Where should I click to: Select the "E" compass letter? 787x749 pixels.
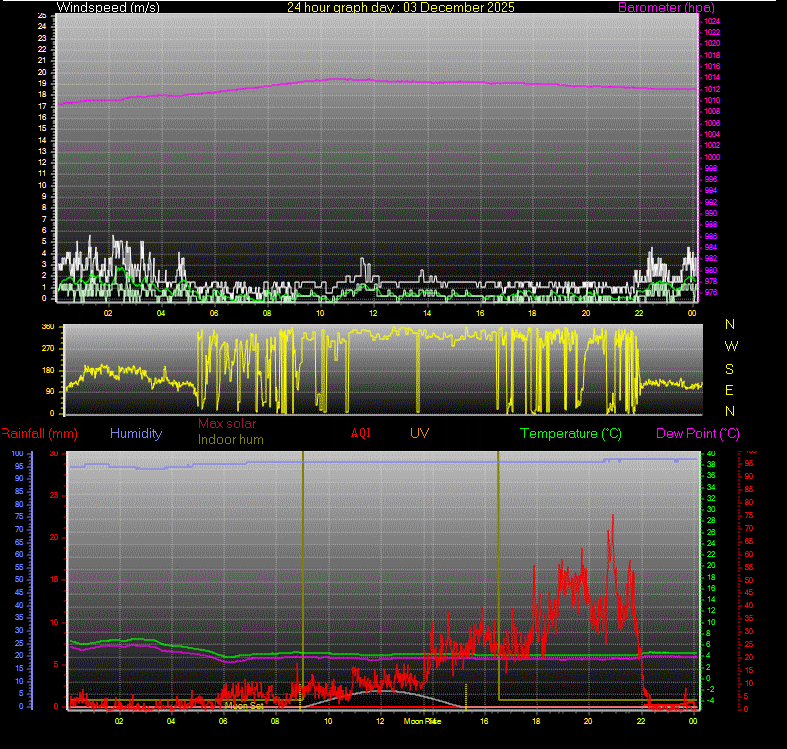coord(729,390)
